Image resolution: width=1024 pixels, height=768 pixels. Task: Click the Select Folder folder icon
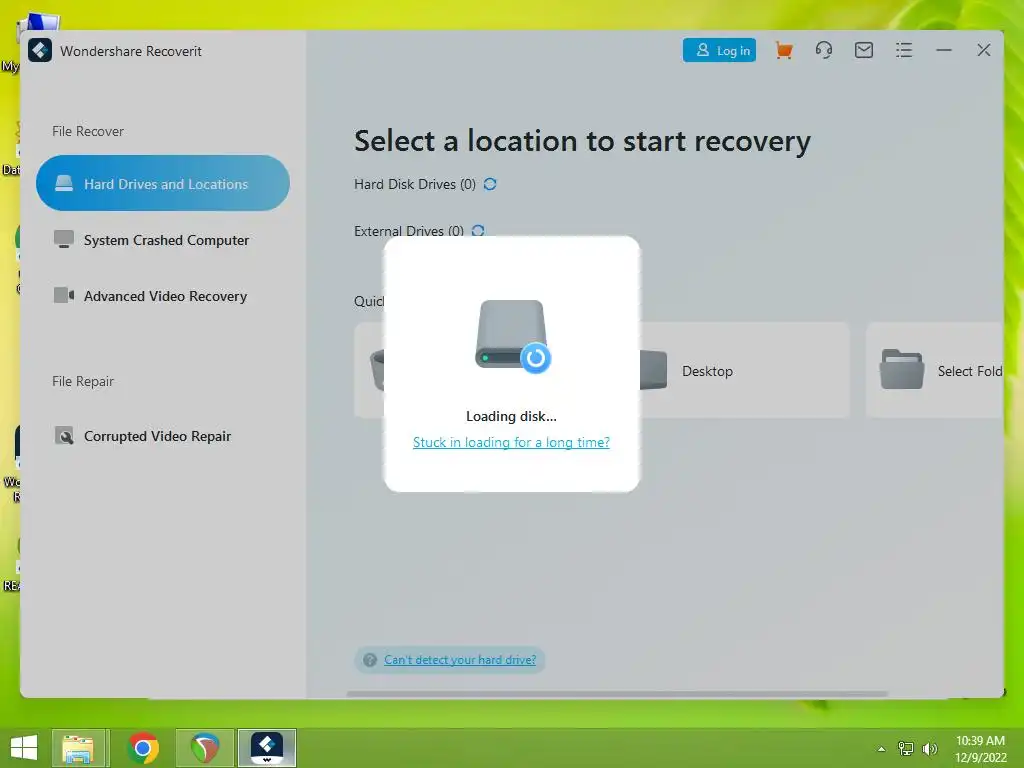click(x=901, y=370)
